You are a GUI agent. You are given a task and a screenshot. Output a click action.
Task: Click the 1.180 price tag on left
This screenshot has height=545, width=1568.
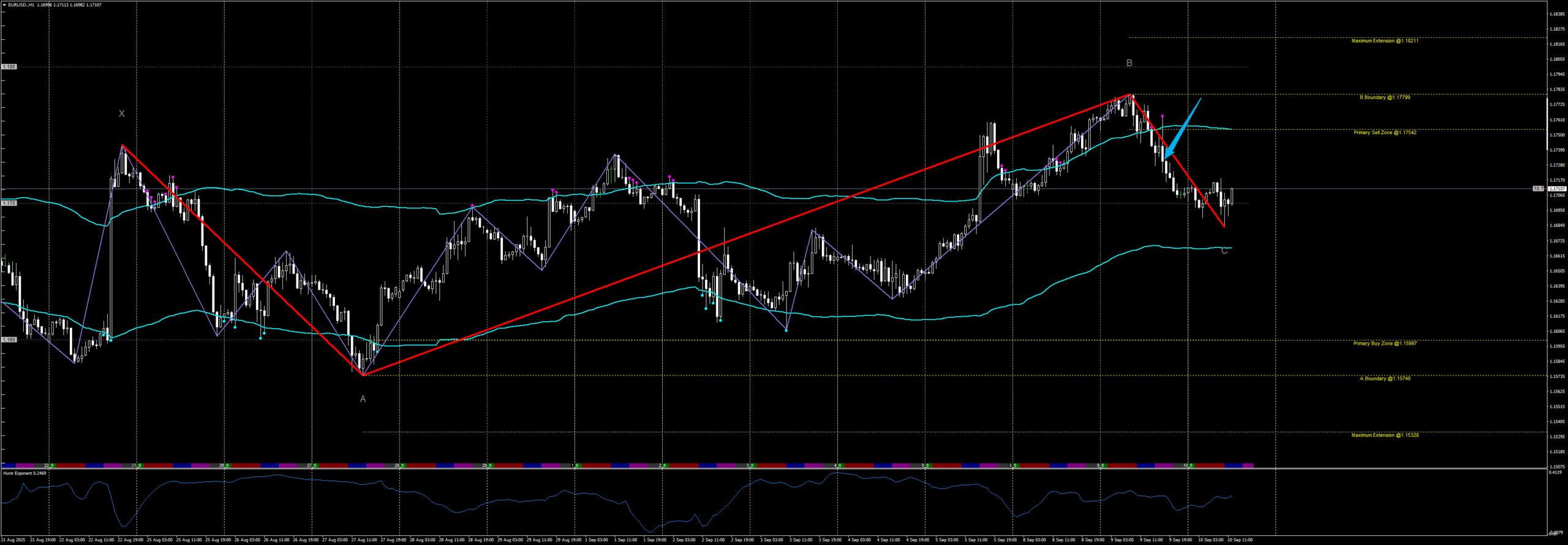[x=9, y=67]
